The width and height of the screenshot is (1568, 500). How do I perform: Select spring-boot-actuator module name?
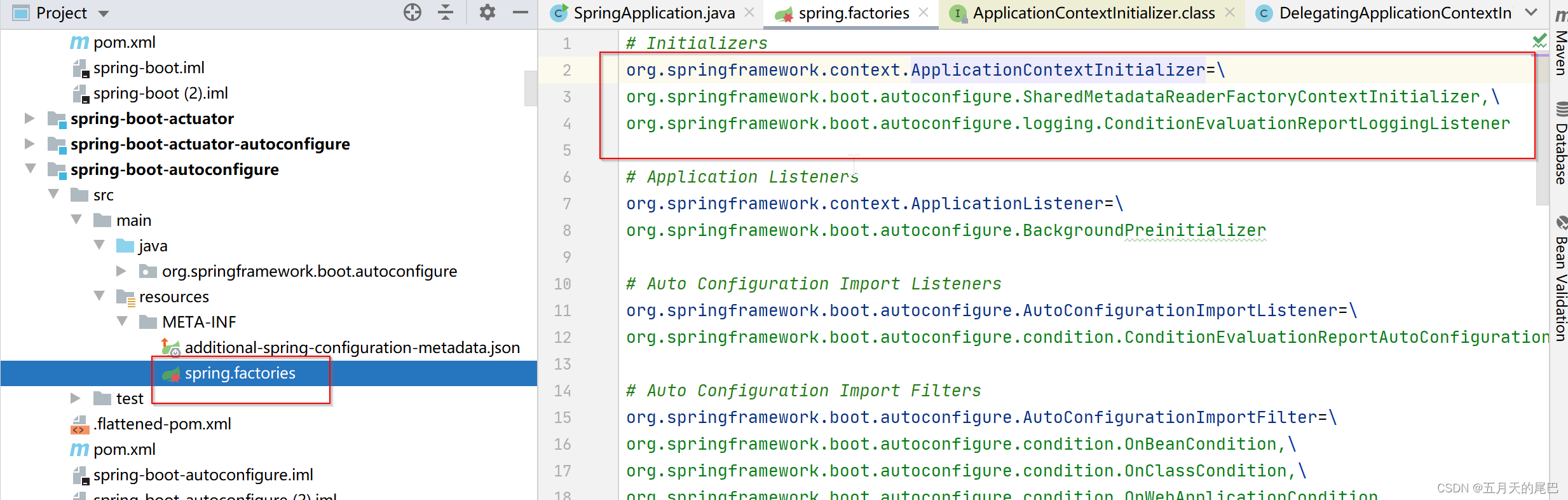[152, 118]
